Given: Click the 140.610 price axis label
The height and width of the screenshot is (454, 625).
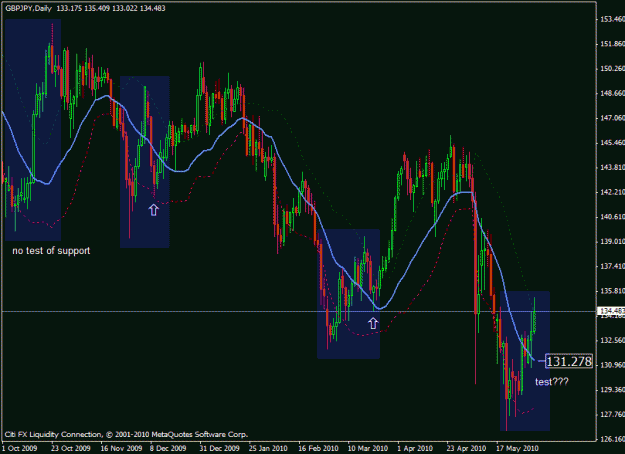Looking at the screenshot, I should [x=612, y=217].
